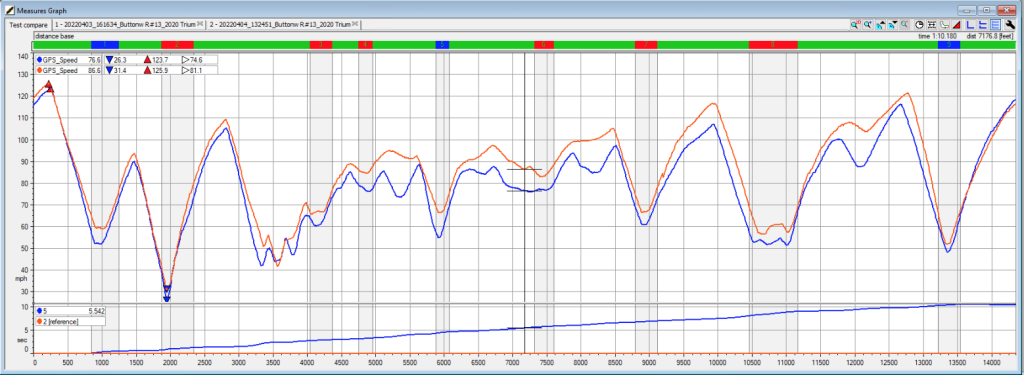Select the mixed graph layout icon

pos(983,24)
